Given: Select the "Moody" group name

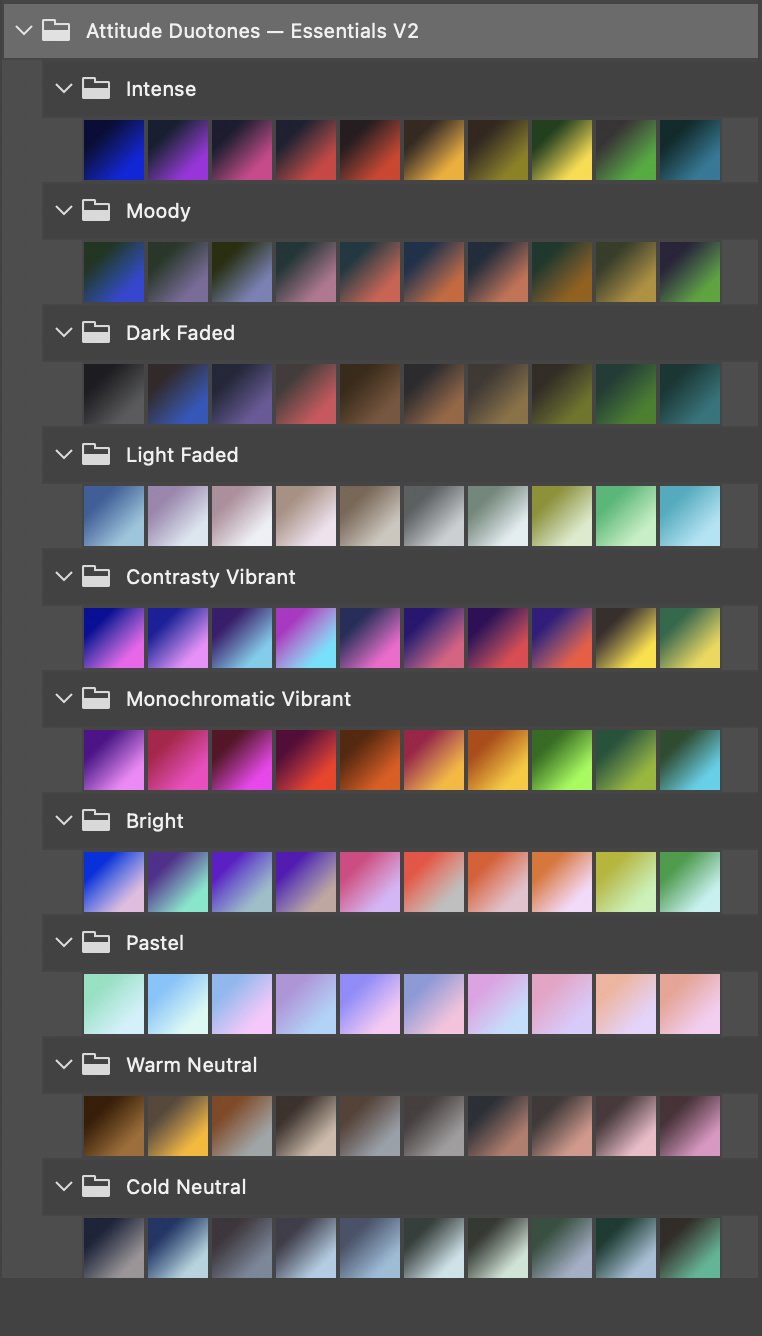Looking at the screenshot, I should click(158, 211).
